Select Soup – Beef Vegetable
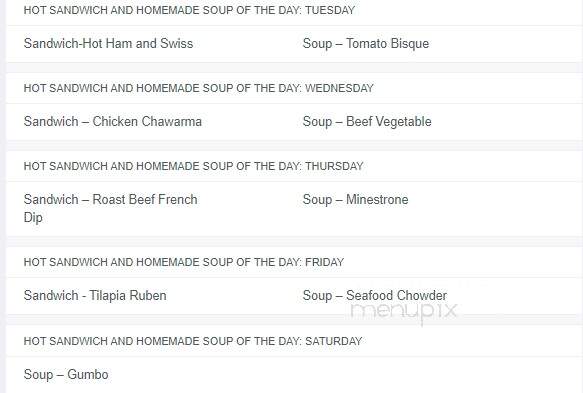Screen dimensions: 583x393 pos(367,122)
